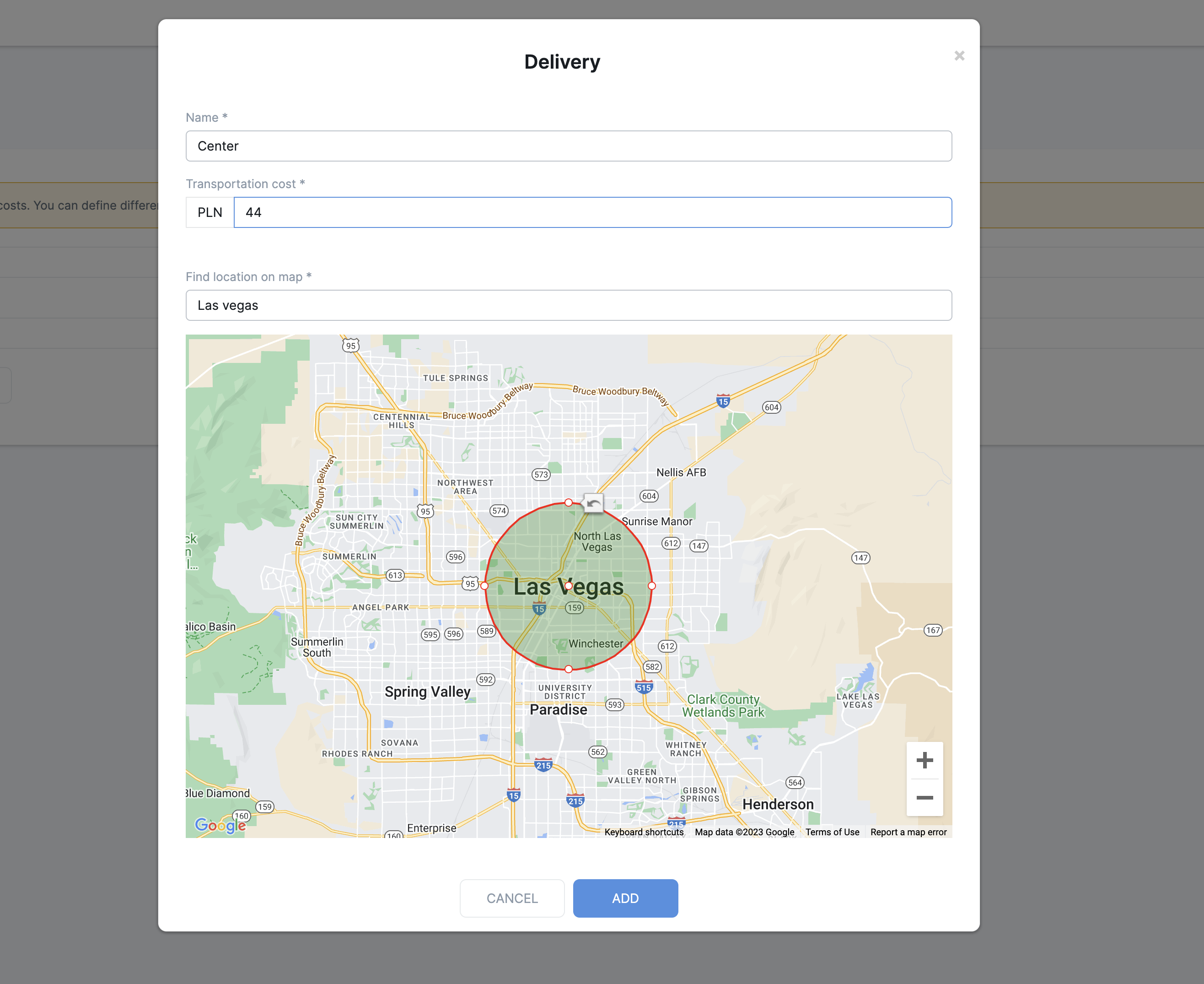
Task: Click the circle's right resize handle
Action: coord(651,585)
